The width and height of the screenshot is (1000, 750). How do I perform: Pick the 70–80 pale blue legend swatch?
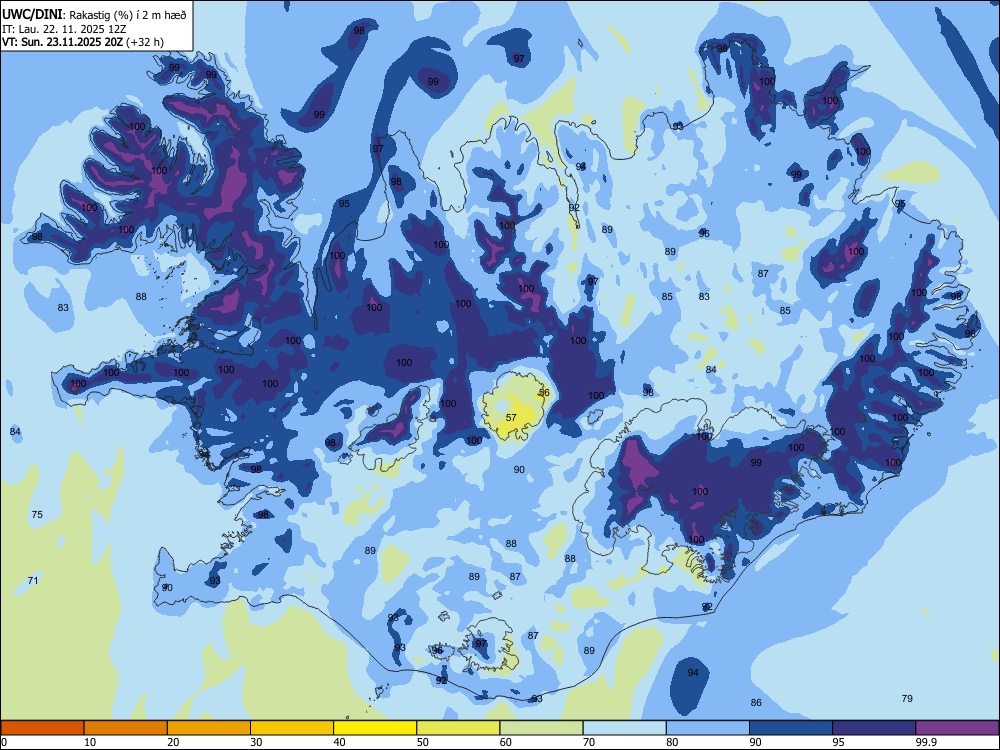[625, 728]
